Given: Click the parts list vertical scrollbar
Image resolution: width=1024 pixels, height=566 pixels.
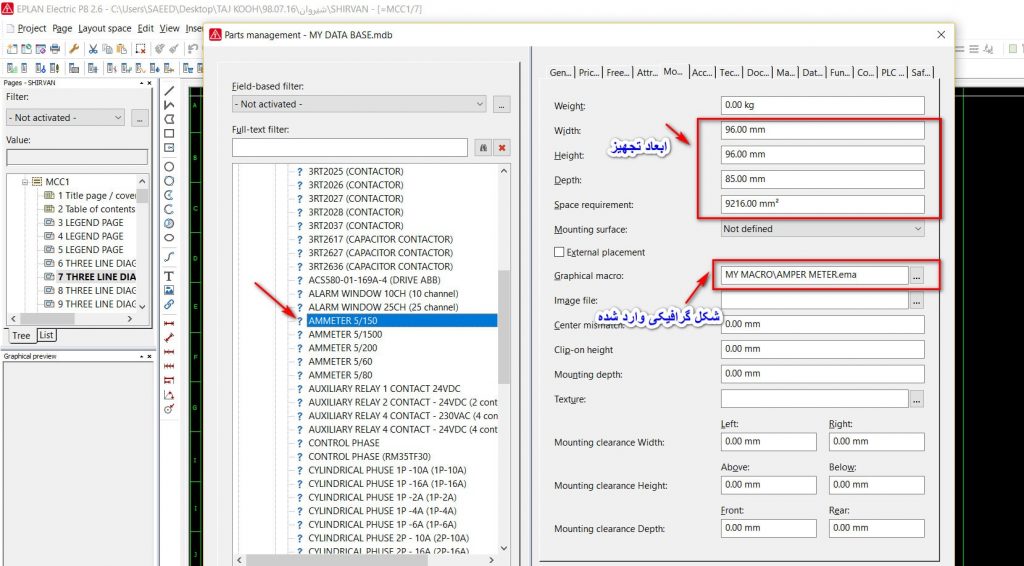Looking at the screenshot, I should pyautogui.click(x=504, y=330).
